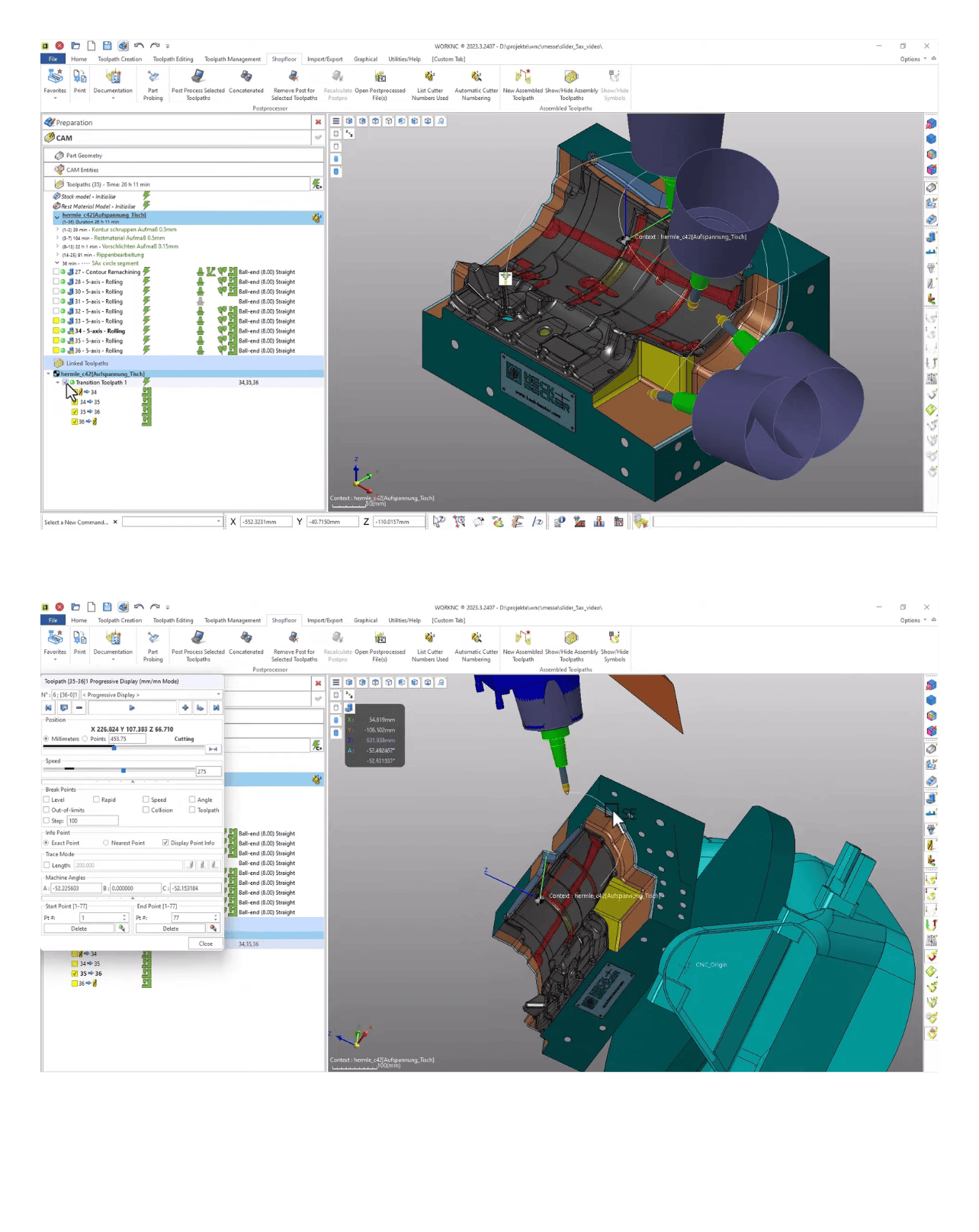The width and height of the screenshot is (979, 1232).
Task: Click the Speed slider handle
Action: click(x=124, y=770)
